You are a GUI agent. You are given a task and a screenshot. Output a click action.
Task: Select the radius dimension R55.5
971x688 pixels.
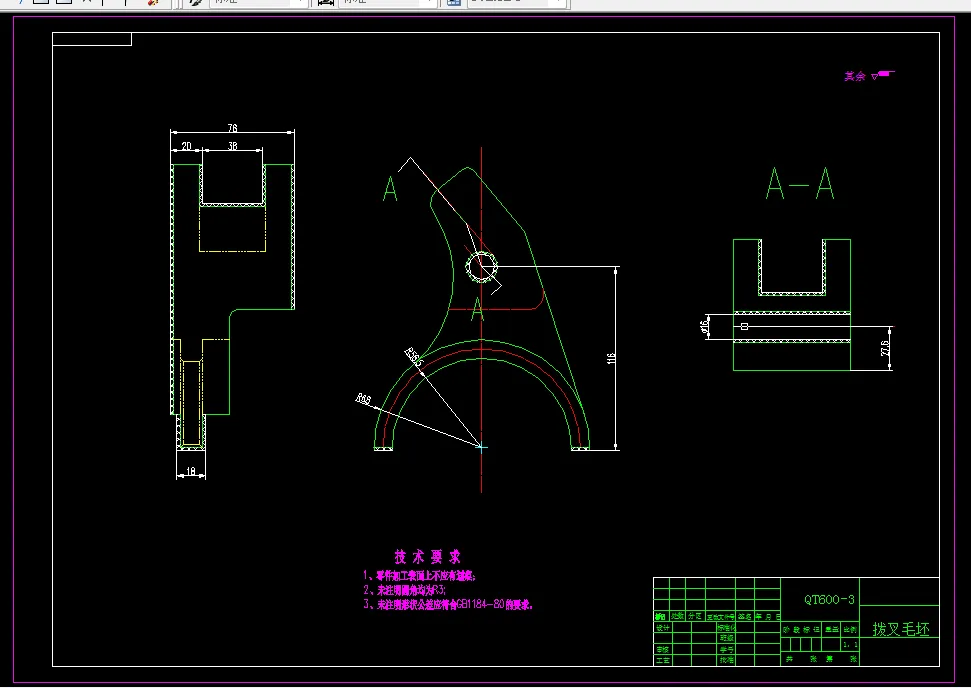coord(413,357)
